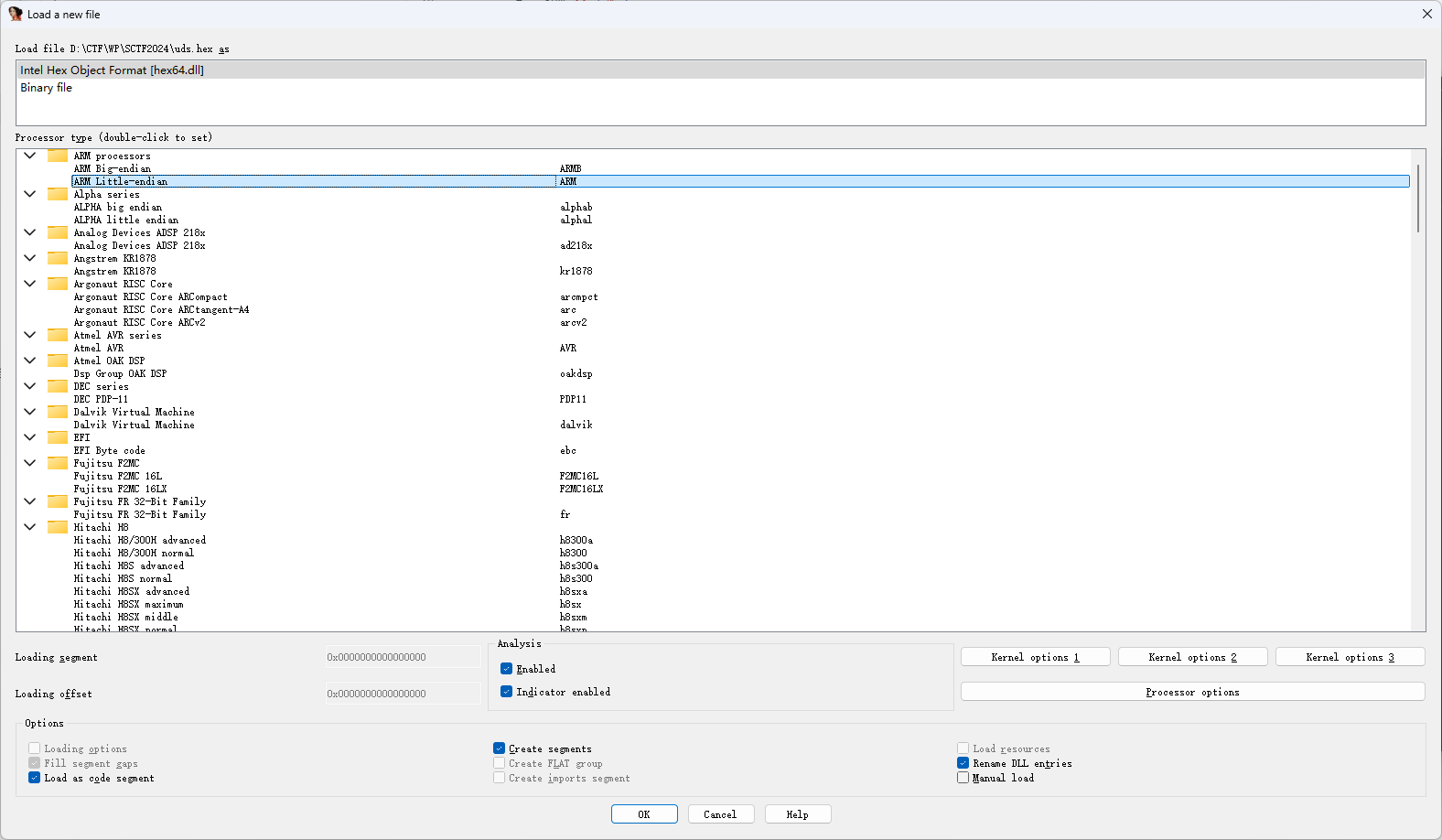Screen dimensions: 1442x840
Task: Open Help for the load dialog
Action: coord(798,814)
